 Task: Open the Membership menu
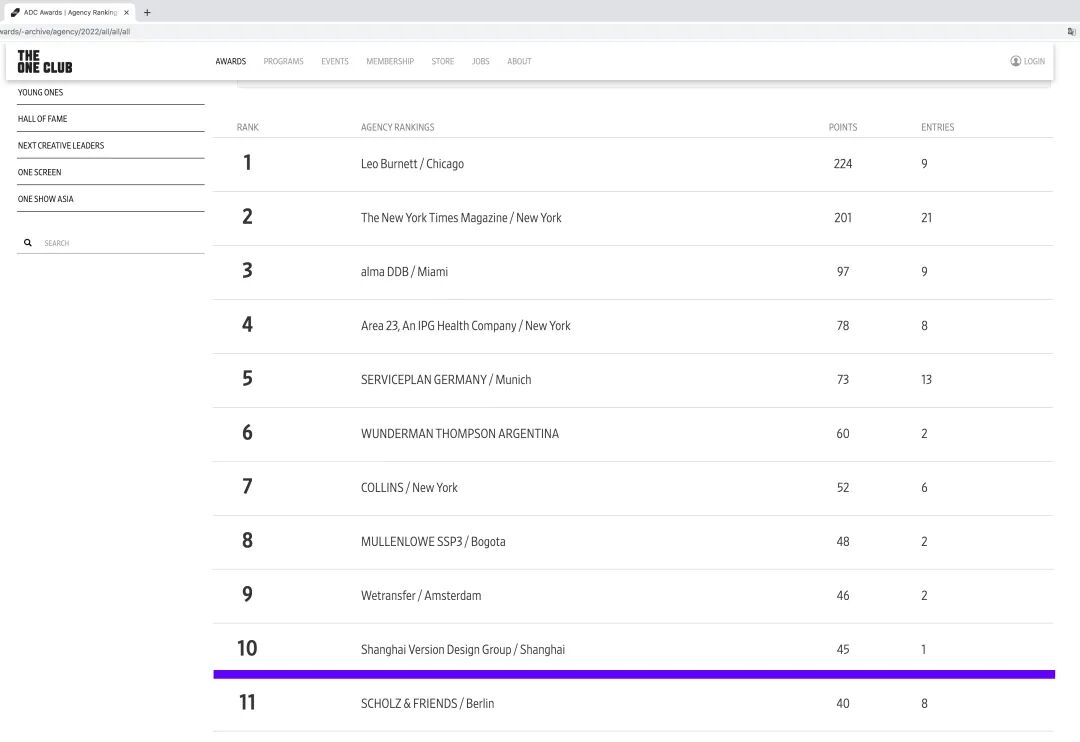click(x=390, y=61)
